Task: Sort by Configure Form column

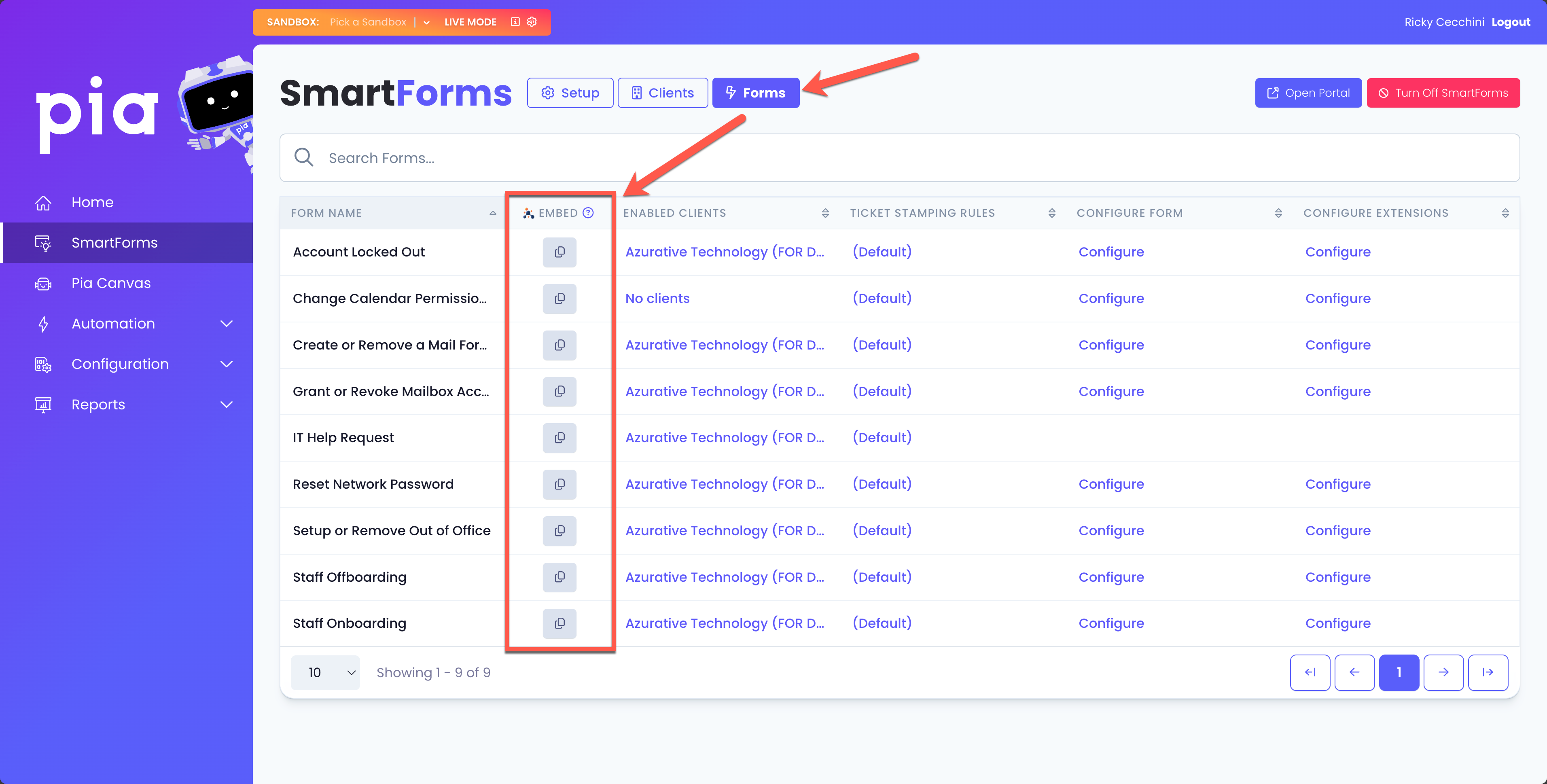Action: tap(1278, 213)
